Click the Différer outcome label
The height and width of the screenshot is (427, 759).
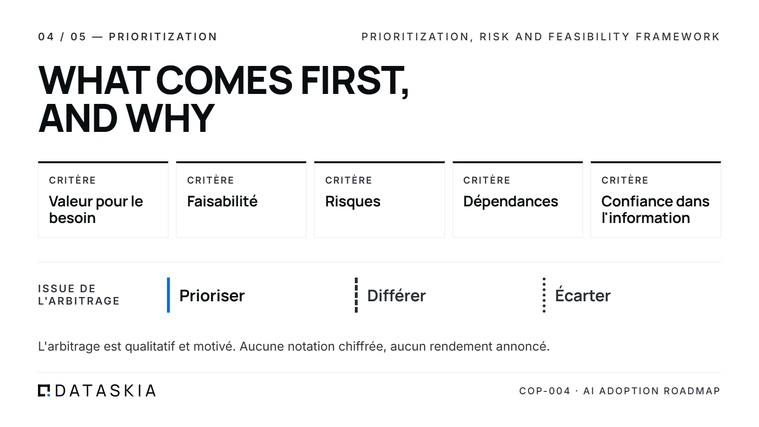[396, 295]
